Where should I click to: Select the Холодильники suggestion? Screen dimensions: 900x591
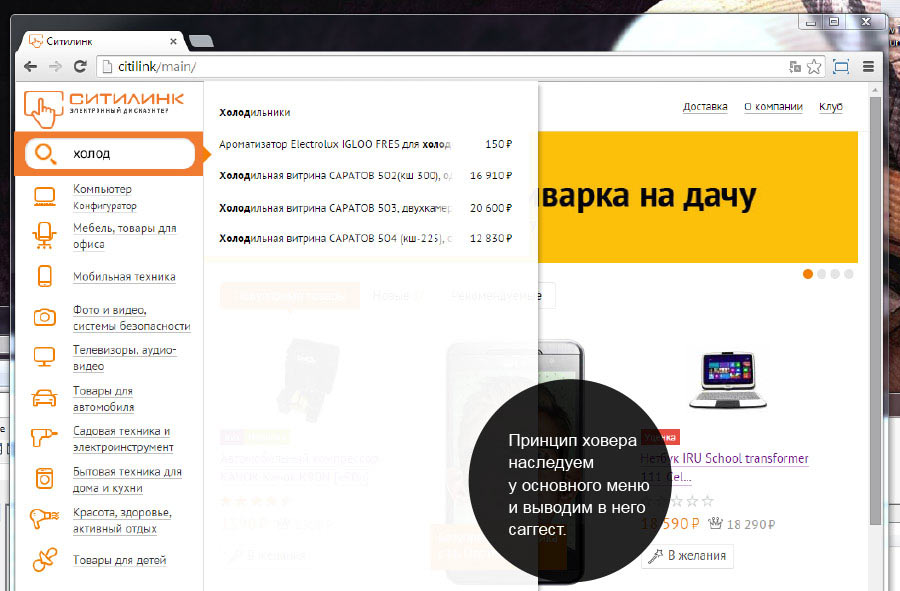254,113
